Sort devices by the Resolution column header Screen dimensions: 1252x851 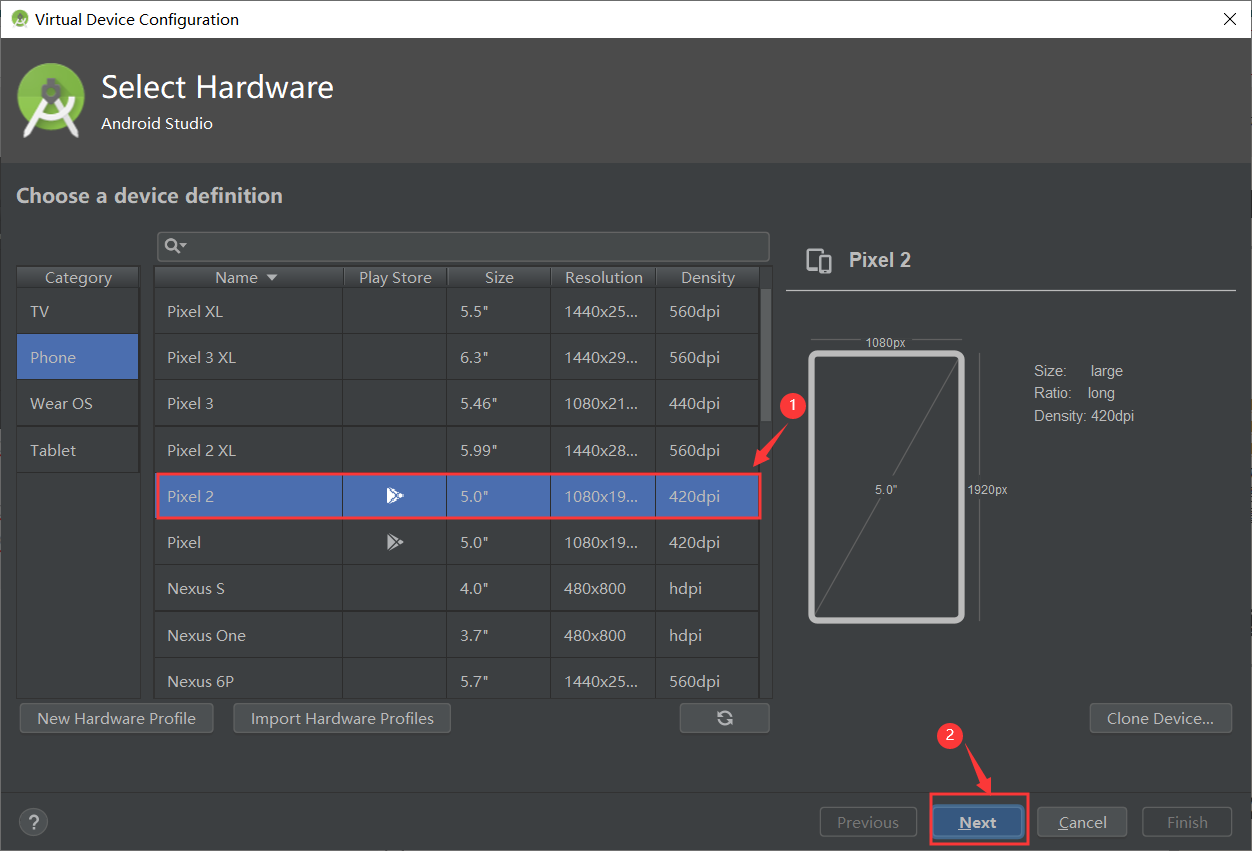603,277
